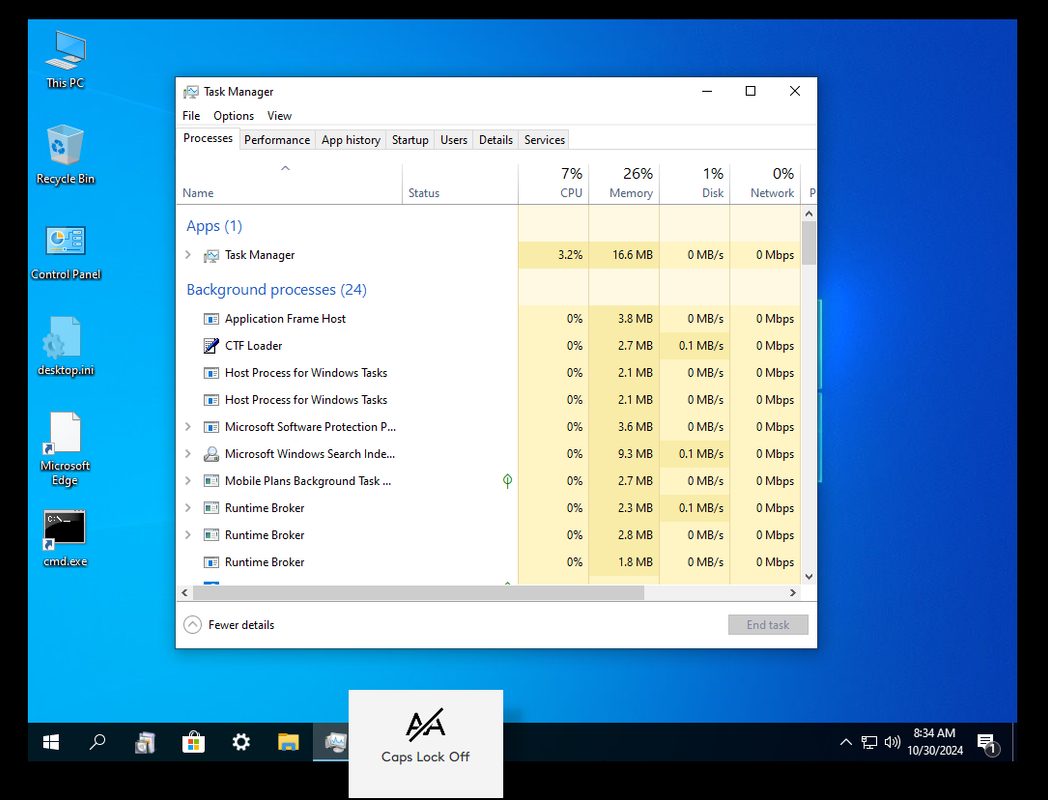
Task: Select the desktop.ini file icon
Action: tap(66, 346)
